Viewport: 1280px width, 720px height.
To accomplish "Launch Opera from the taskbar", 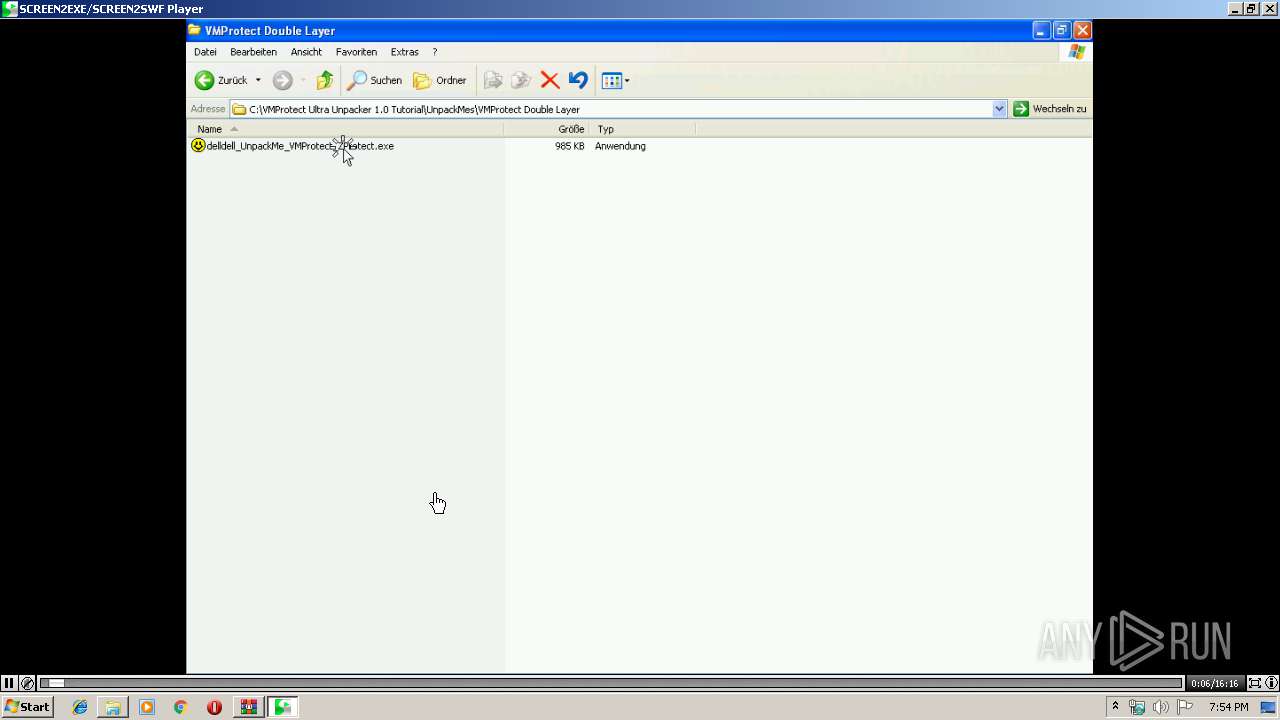I will (x=214, y=707).
